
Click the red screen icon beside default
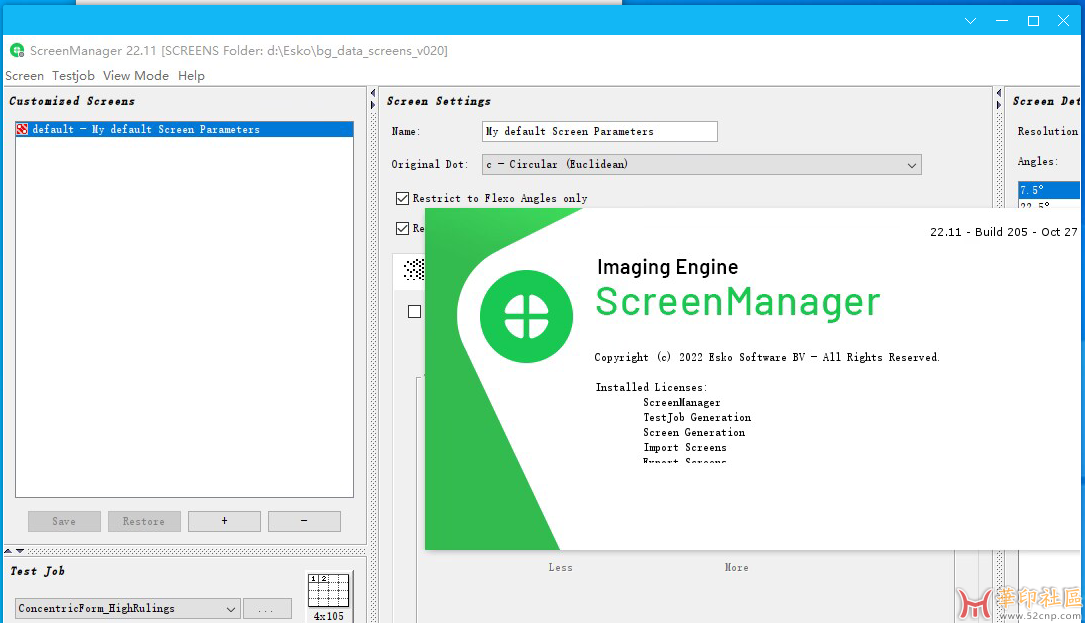[x=23, y=129]
